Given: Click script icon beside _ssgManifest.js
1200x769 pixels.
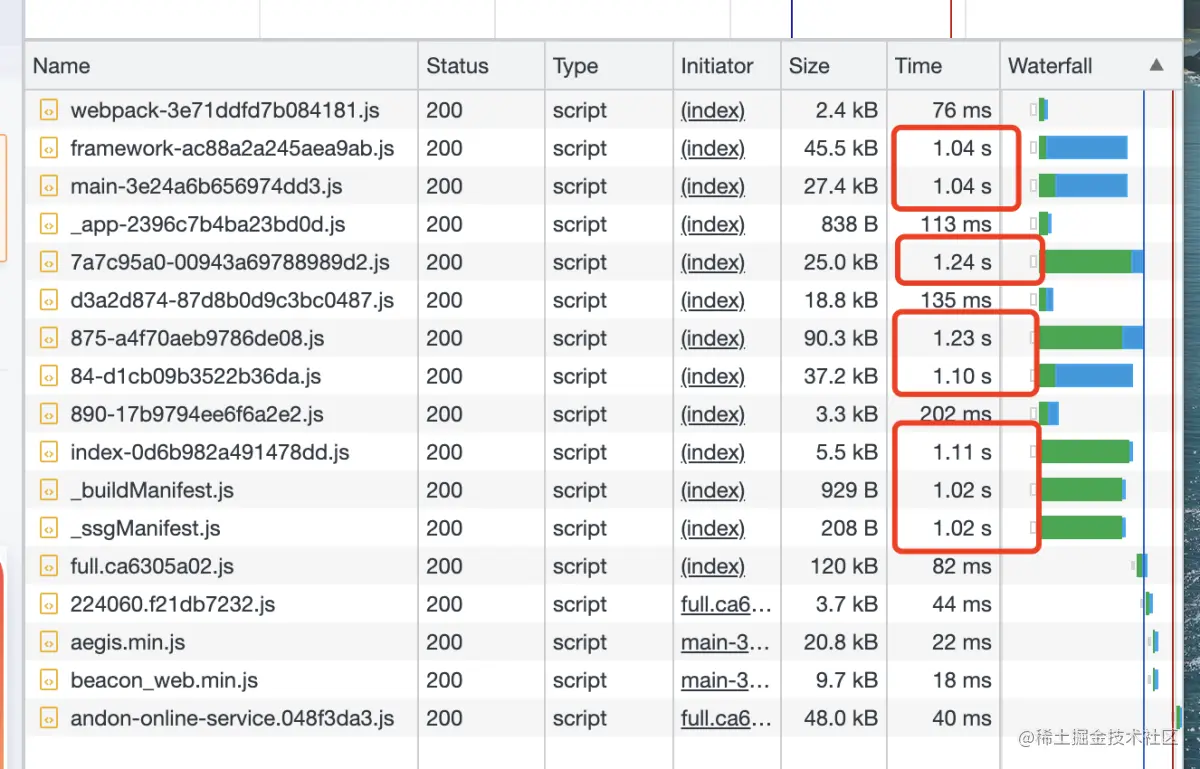Looking at the screenshot, I should 48,528.
